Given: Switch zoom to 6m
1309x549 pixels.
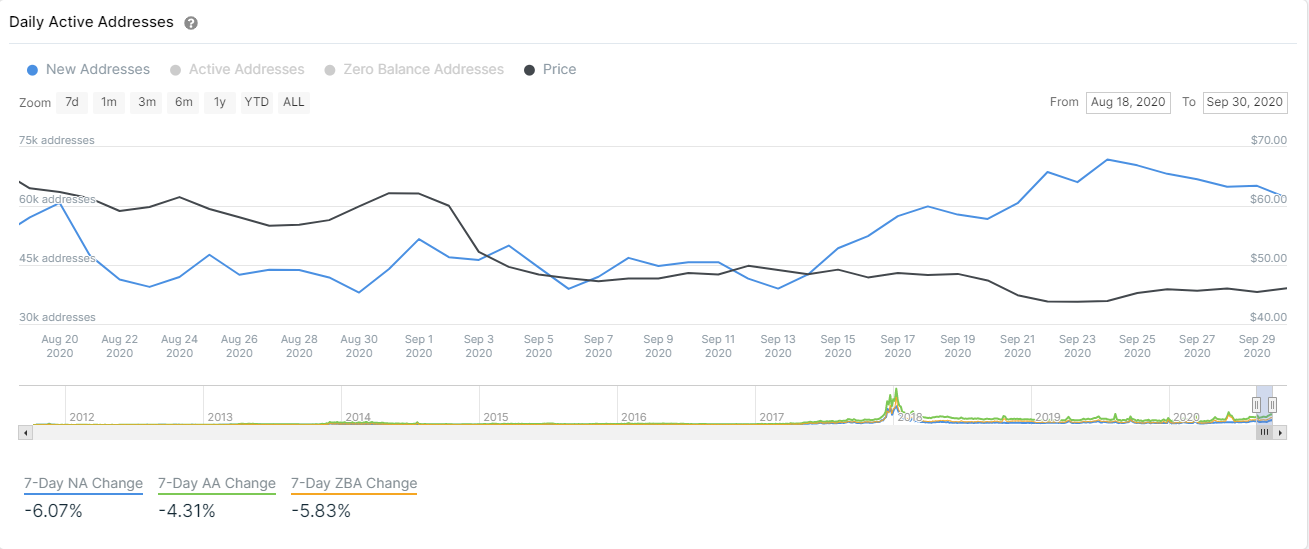Looking at the screenshot, I should (184, 102).
